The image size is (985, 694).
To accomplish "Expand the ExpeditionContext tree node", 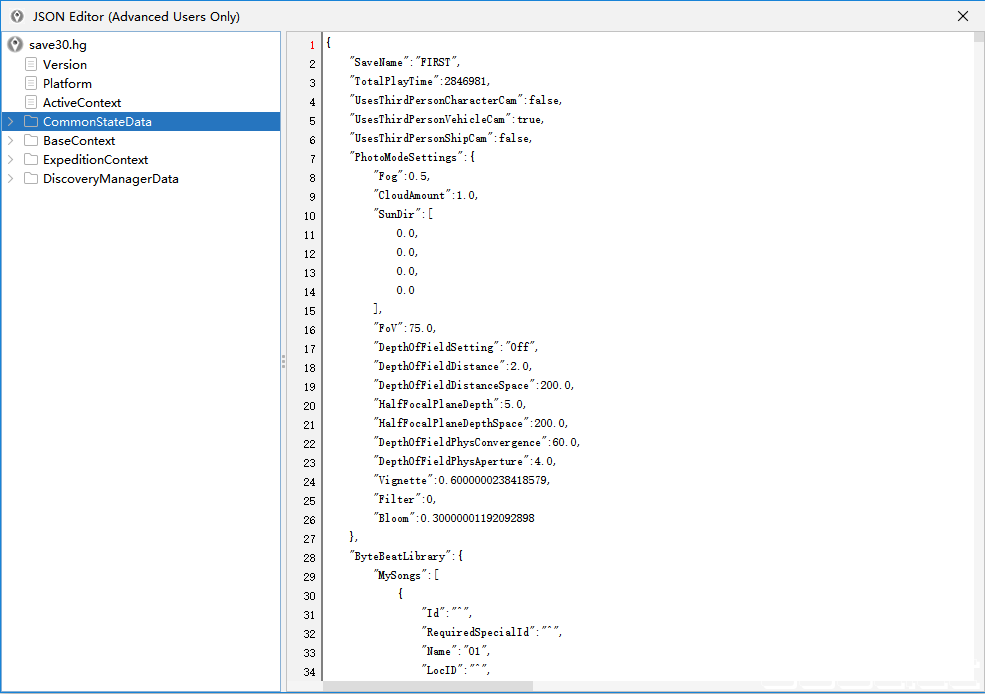I will coord(11,160).
